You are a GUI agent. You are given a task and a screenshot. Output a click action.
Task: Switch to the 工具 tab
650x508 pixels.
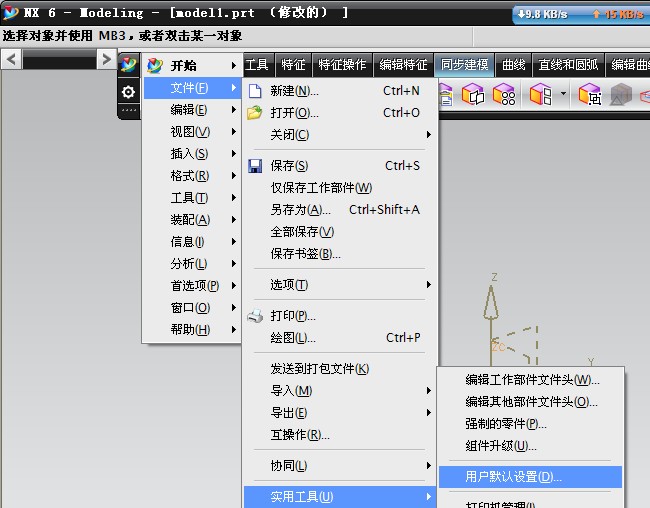257,65
